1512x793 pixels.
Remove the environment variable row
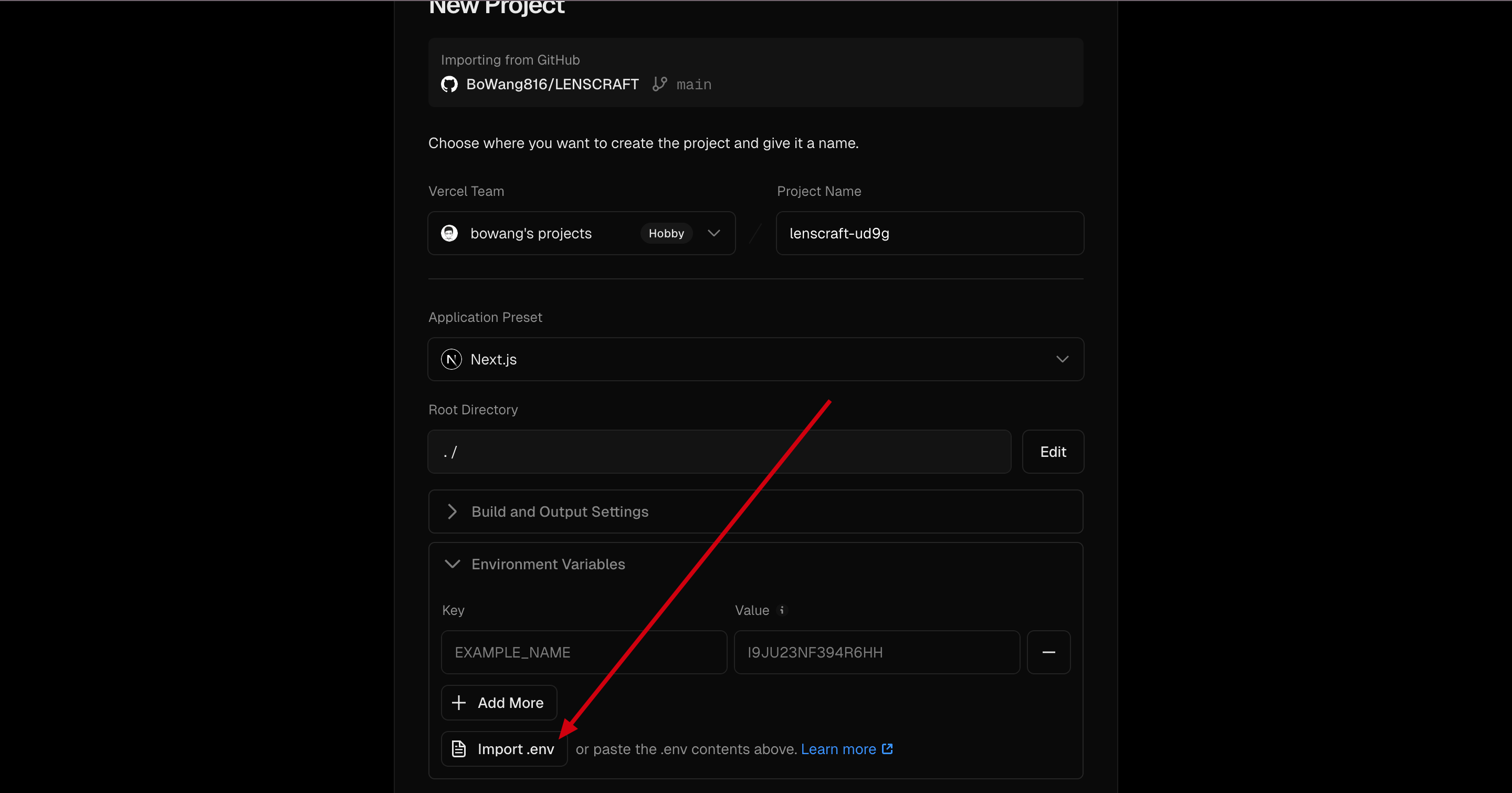pos(1048,652)
